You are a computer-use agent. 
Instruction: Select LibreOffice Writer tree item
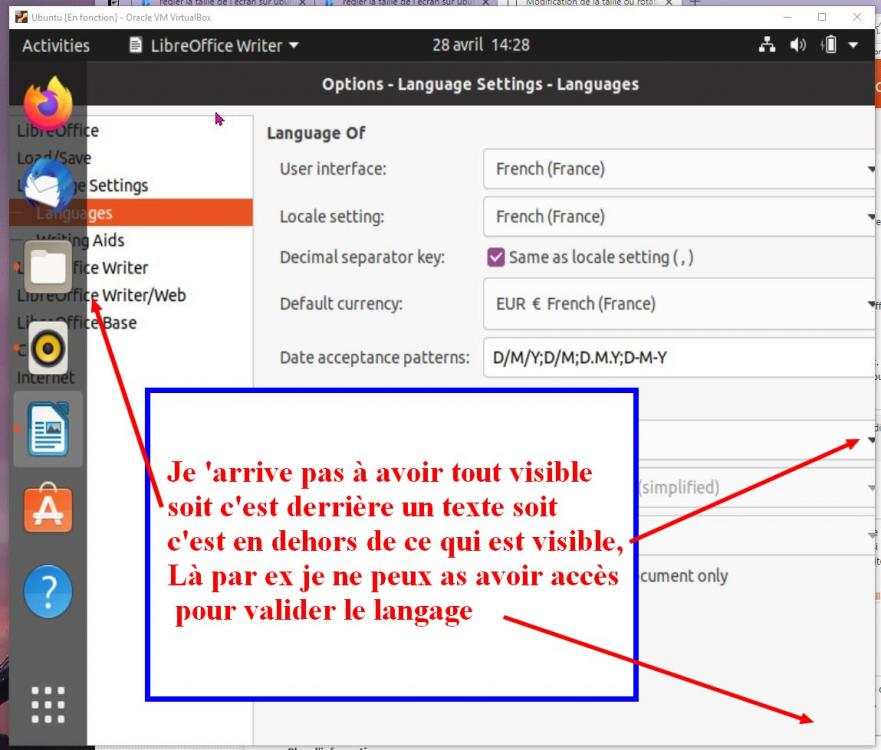[84, 268]
